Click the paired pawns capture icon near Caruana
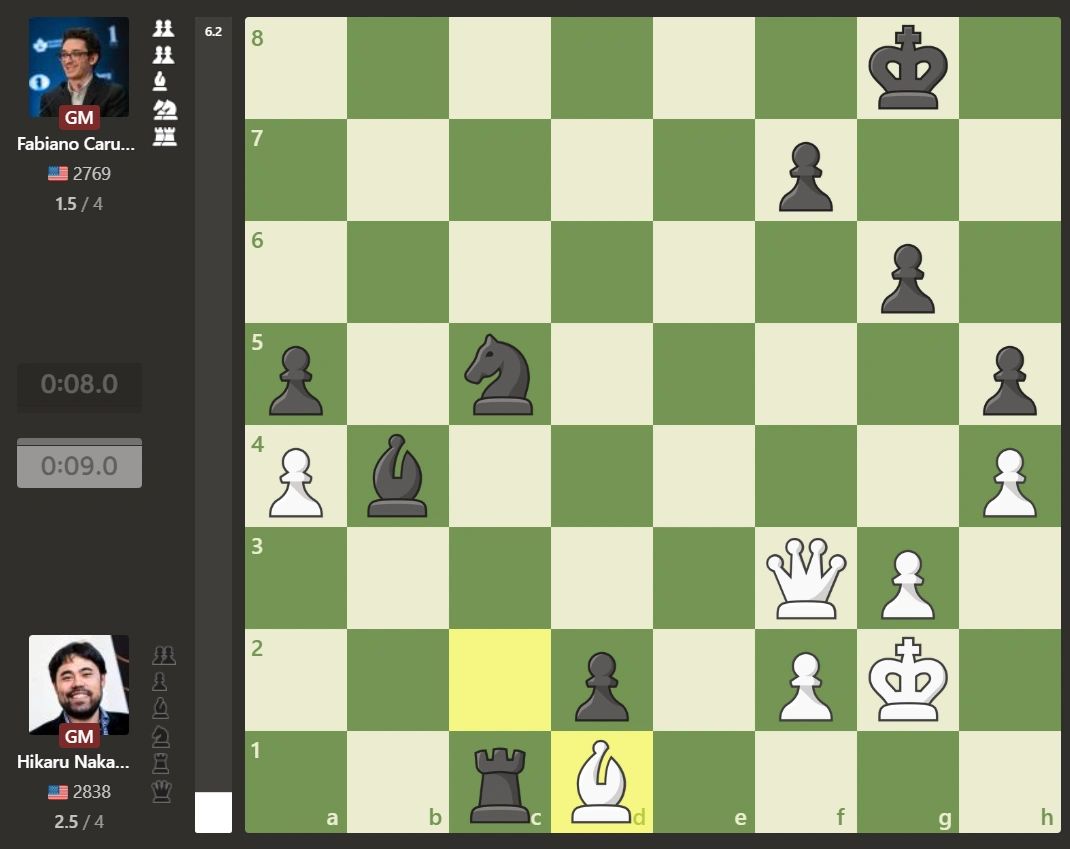Viewport: 1070px width, 849px height. 163,29
